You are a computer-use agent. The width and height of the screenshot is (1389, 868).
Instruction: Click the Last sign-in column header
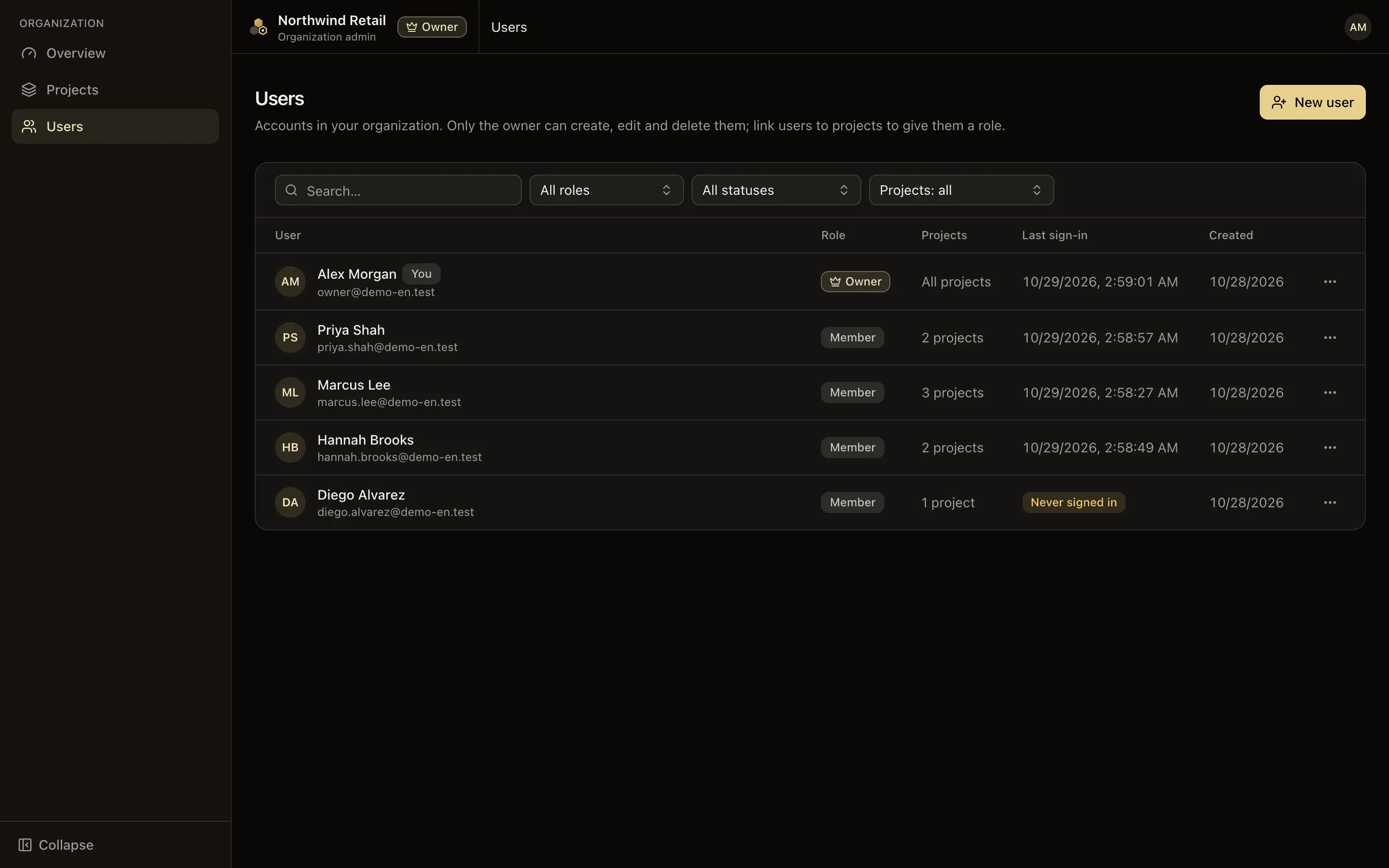1054,235
